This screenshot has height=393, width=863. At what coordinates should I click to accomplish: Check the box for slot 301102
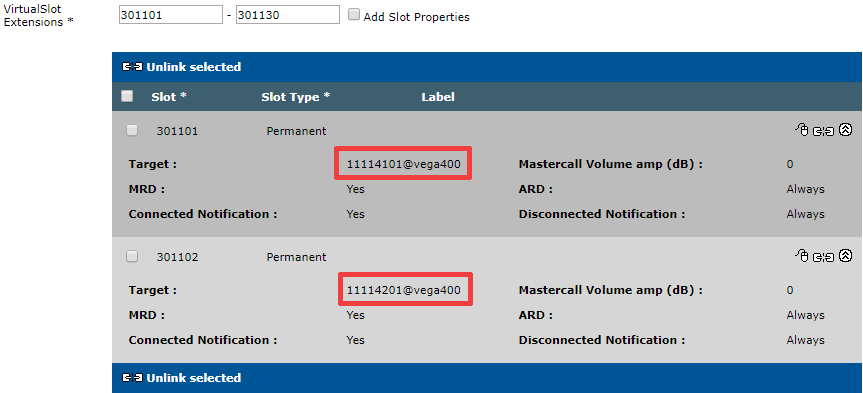point(132,256)
